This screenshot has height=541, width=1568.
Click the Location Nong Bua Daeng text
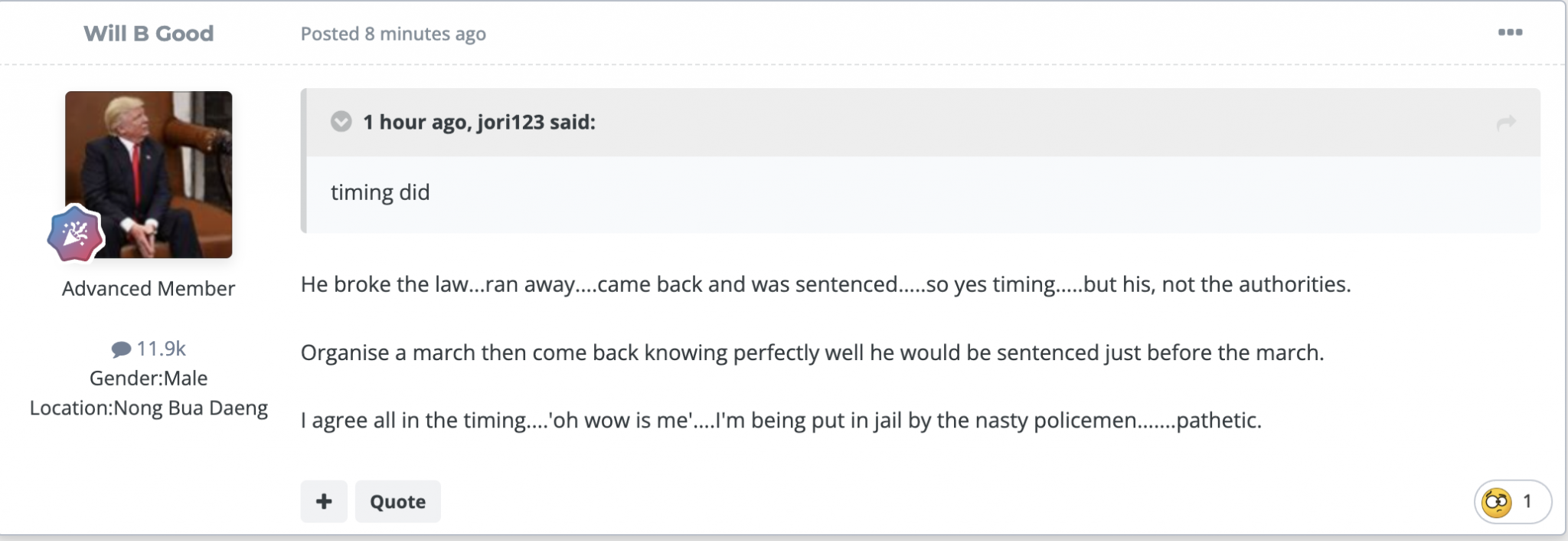coord(149,408)
